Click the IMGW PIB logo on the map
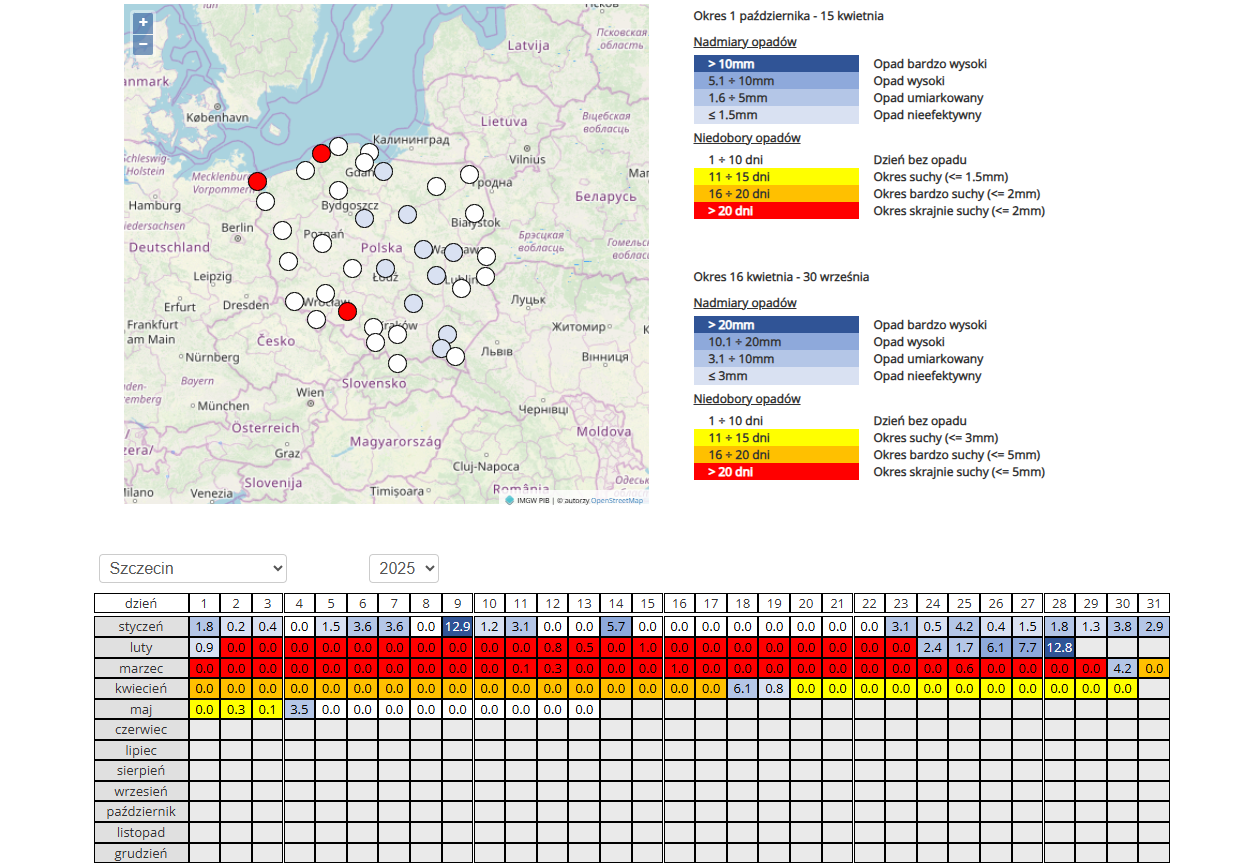Screen dimensions: 1248x863 (x=509, y=500)
